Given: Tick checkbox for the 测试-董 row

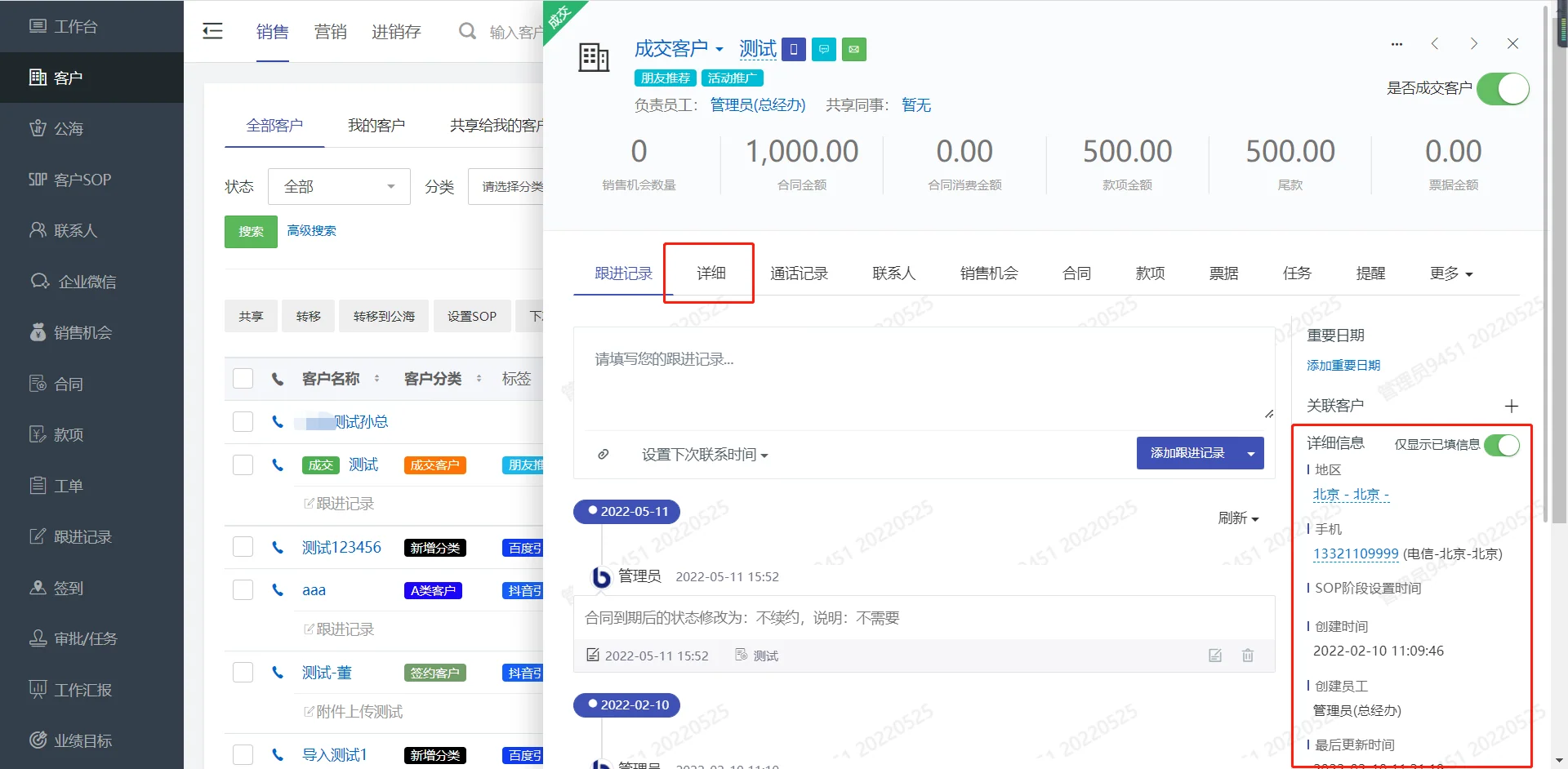Looking at the screenshot, I should coord(243,673).
